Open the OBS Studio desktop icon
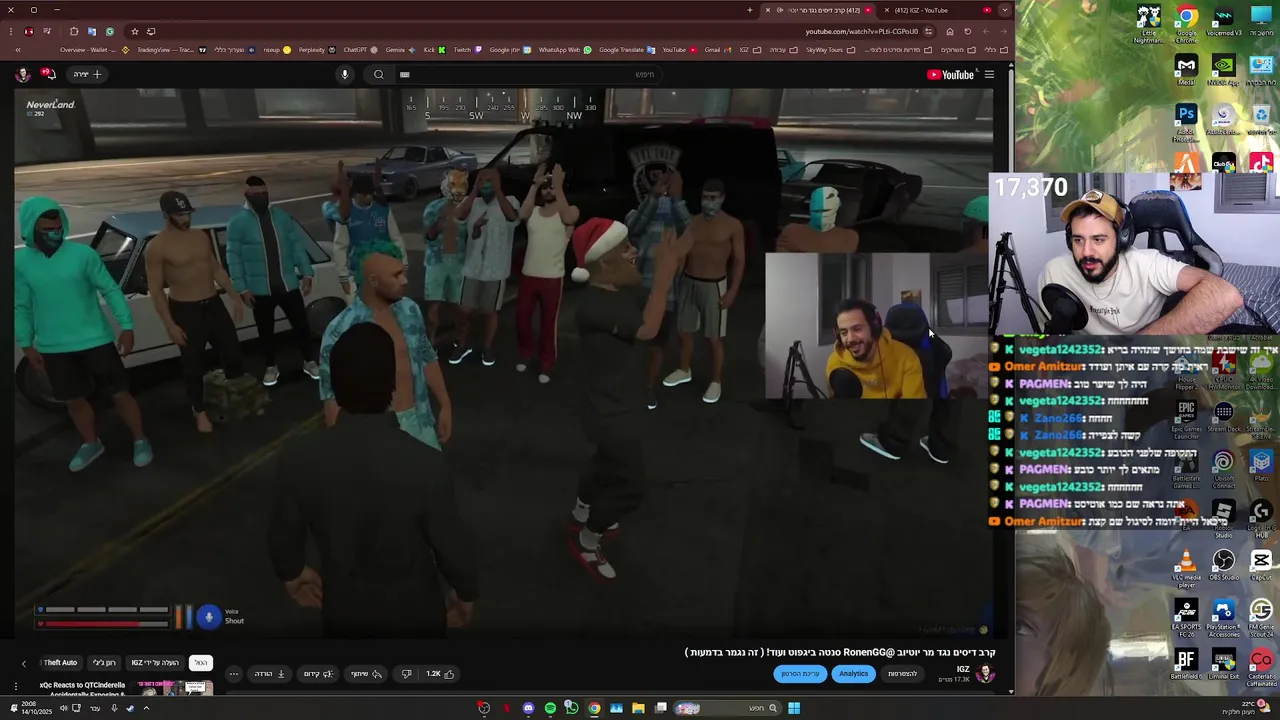The height and width of the screenshot is (720, 1280). coord(1224,566)
